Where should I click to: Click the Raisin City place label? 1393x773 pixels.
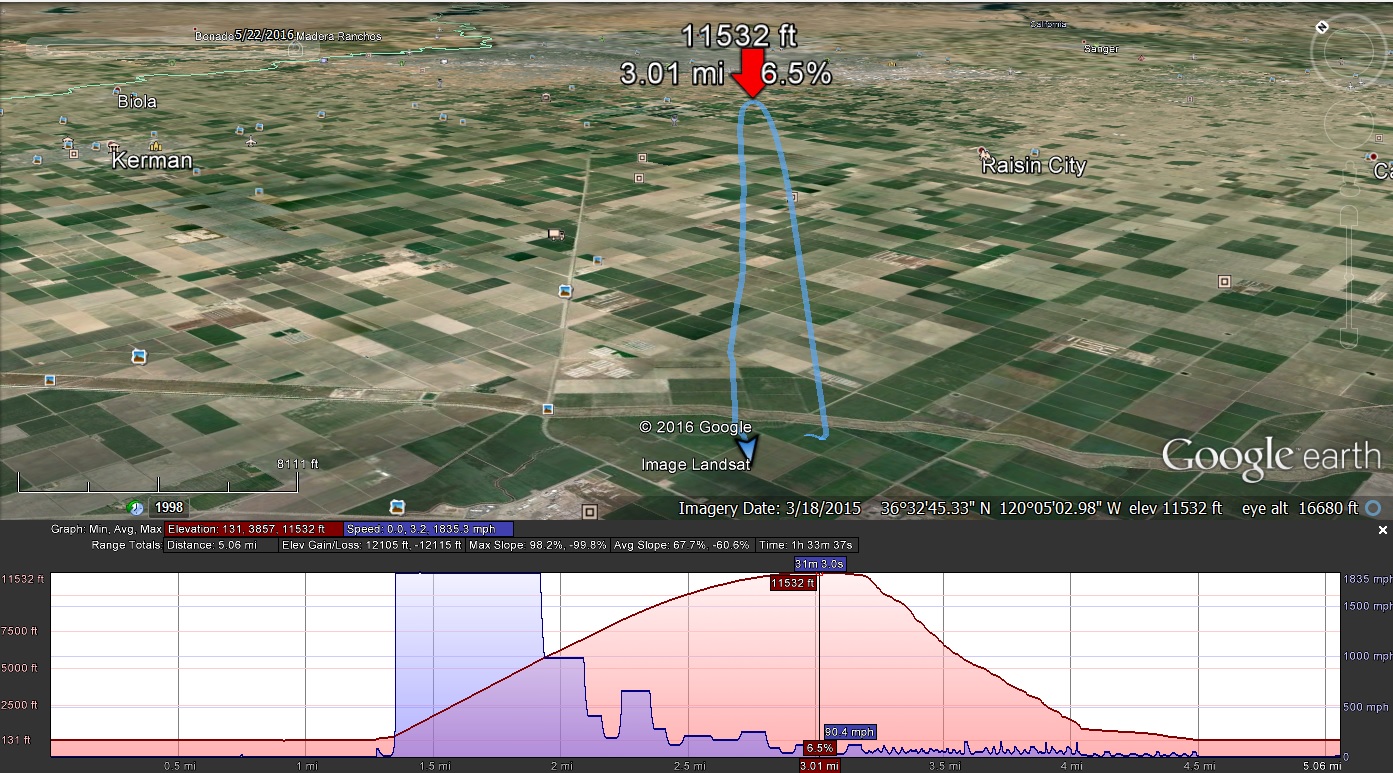(x=1035, y=166)
